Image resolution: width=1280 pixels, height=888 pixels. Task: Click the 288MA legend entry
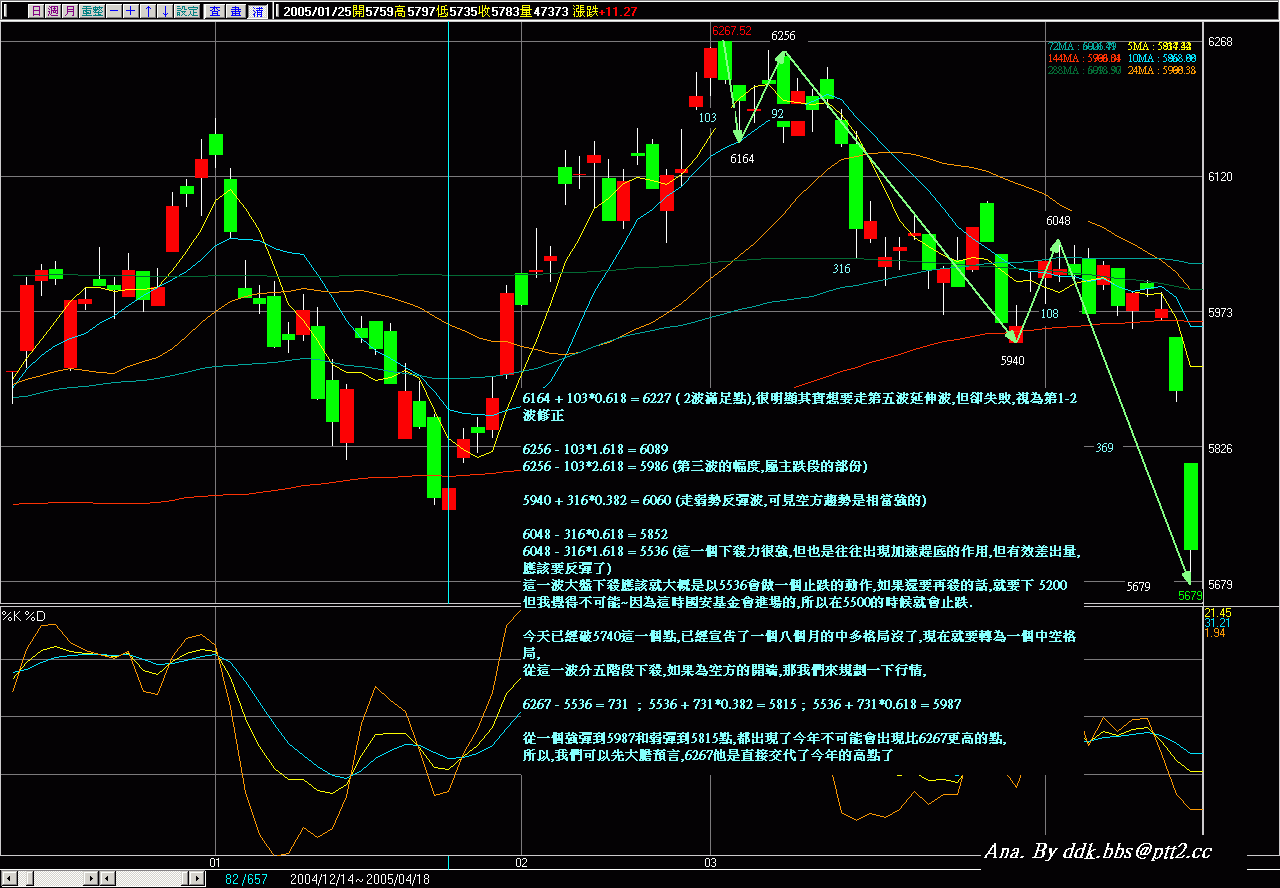click(1084, 70)
